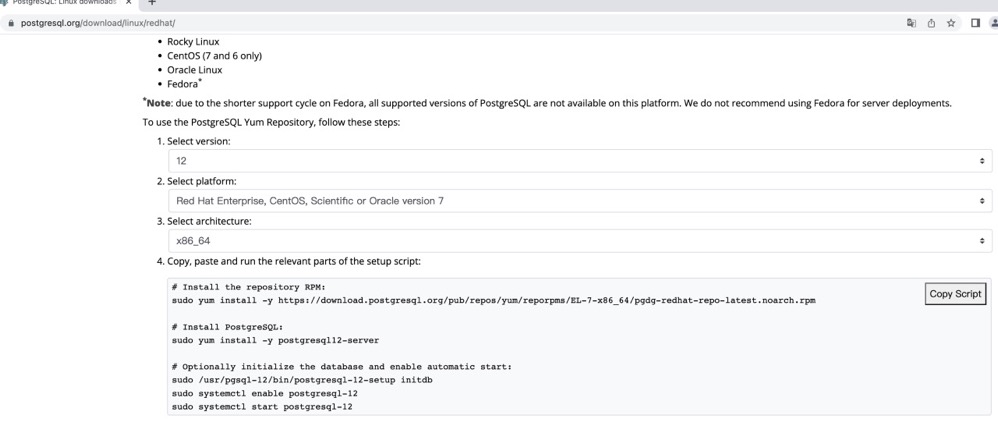Click the 'Optionally initialize the database' comment
998x430 pixels.
(342, 367)
